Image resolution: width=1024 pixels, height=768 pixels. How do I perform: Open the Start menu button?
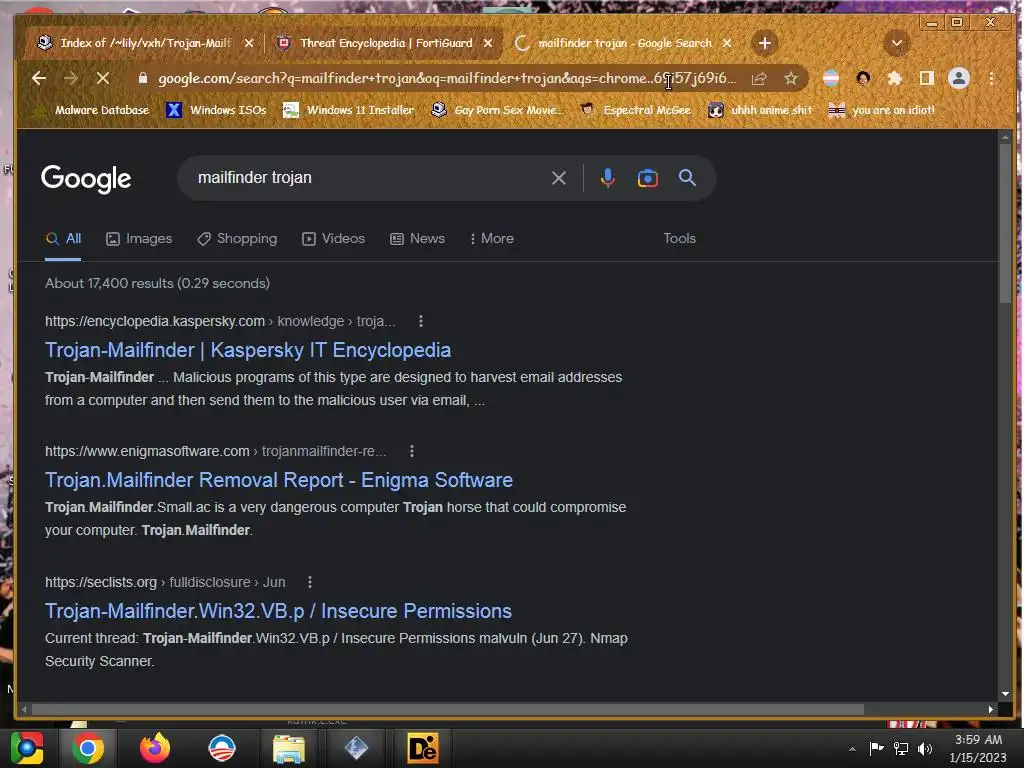tap(27, 748)
